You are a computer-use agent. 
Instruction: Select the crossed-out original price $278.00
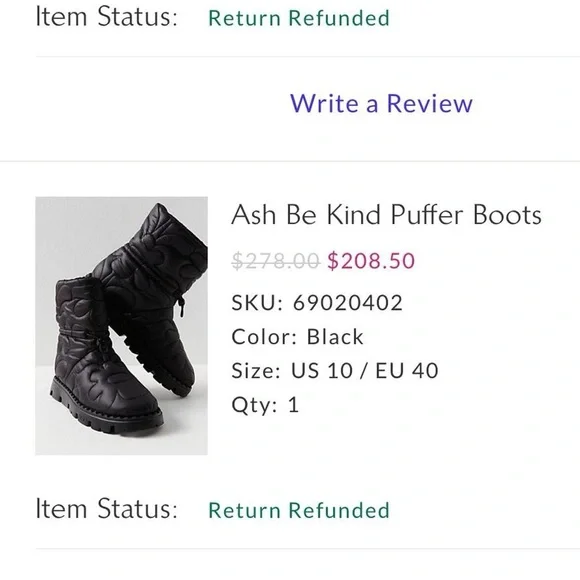pos(276,260)
